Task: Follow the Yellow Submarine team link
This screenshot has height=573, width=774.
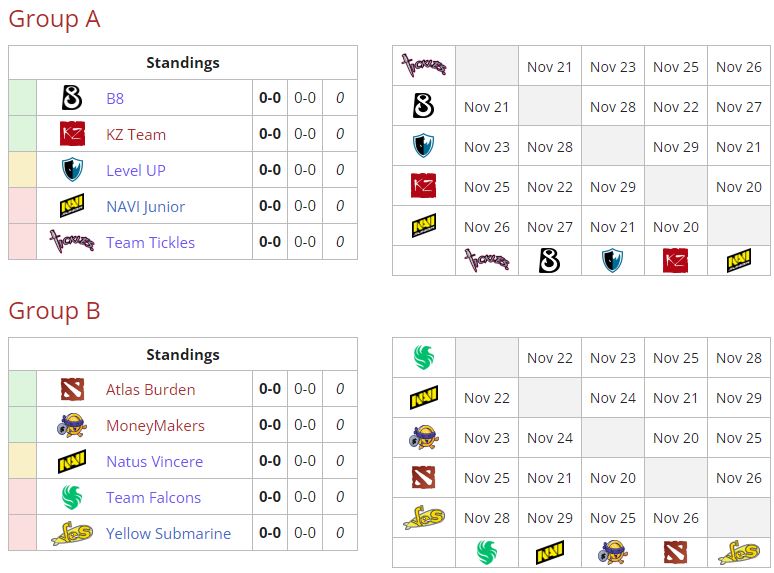Action: pos(168,534)
